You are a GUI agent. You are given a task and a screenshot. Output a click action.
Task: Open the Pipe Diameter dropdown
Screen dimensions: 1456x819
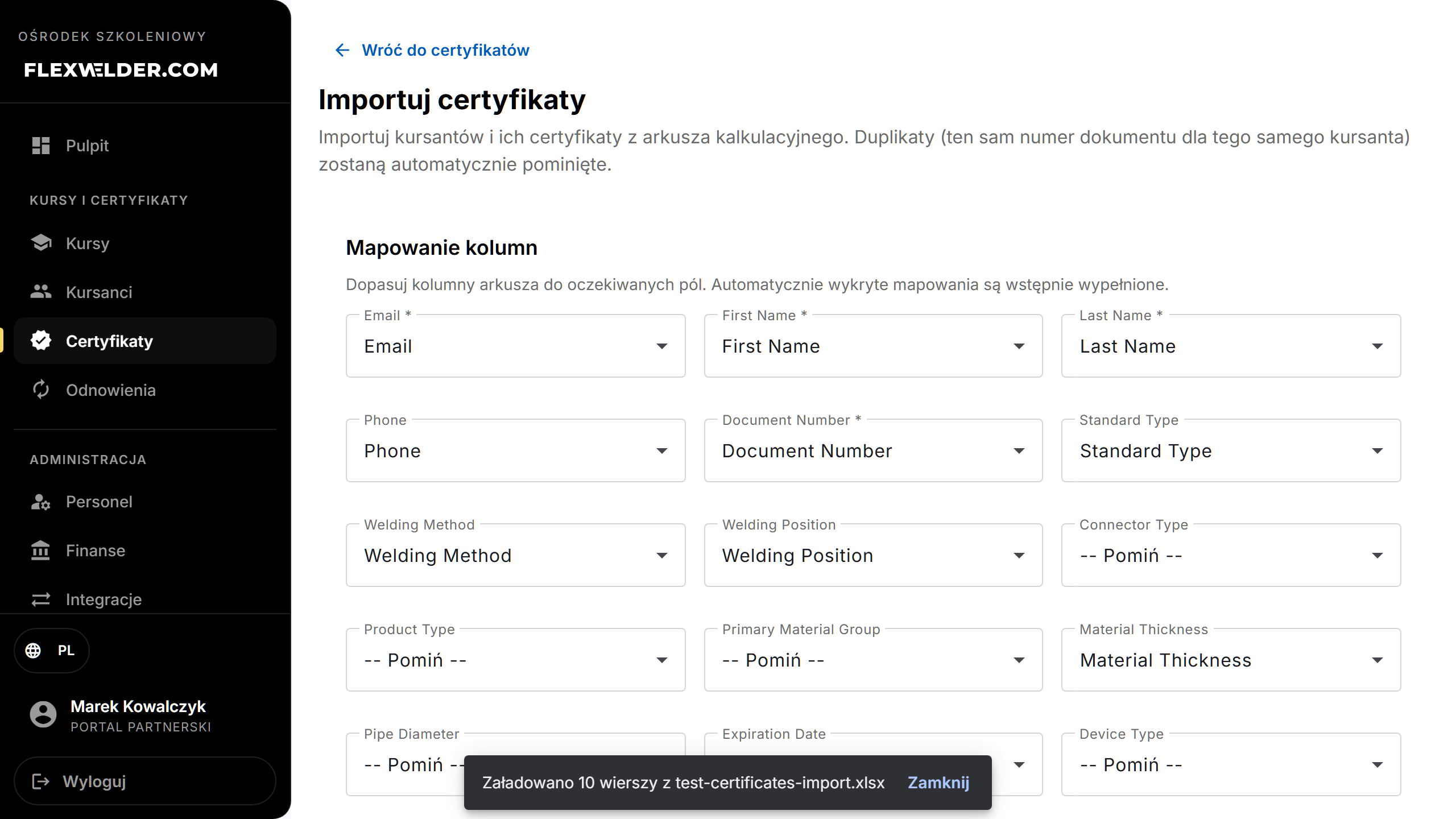(x=405, y=764)
